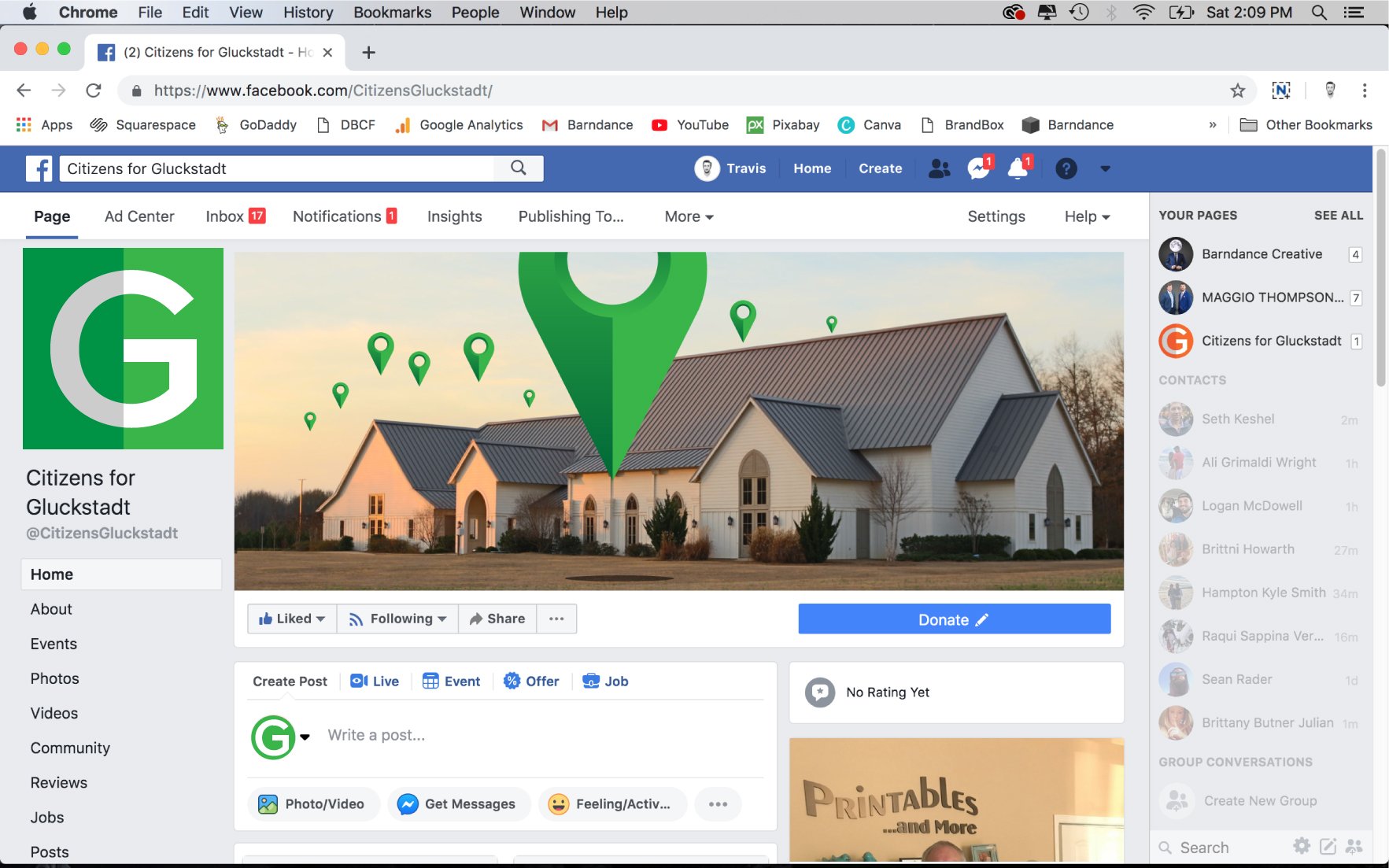Click the Feeling/Activity post option
The height and width of the screenshot is (868, 1389).
(612, 804)
